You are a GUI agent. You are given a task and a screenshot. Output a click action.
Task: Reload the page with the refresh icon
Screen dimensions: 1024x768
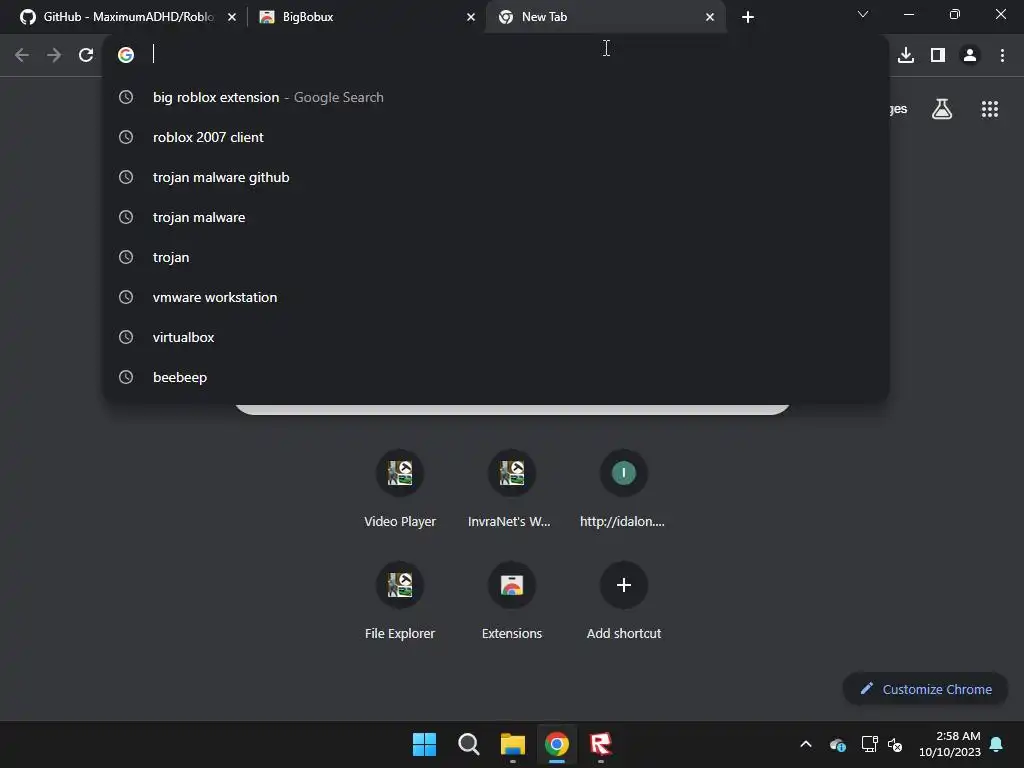(86, 55)
